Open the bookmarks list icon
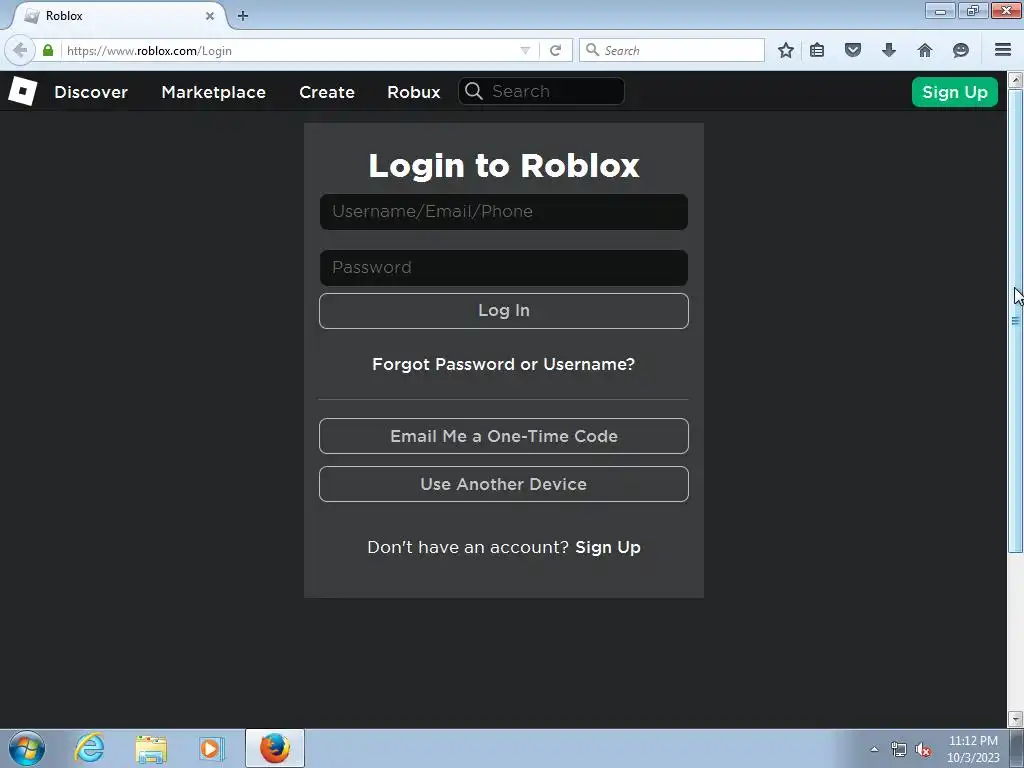This screenshot has width=1024, height=768. (817, 50)
